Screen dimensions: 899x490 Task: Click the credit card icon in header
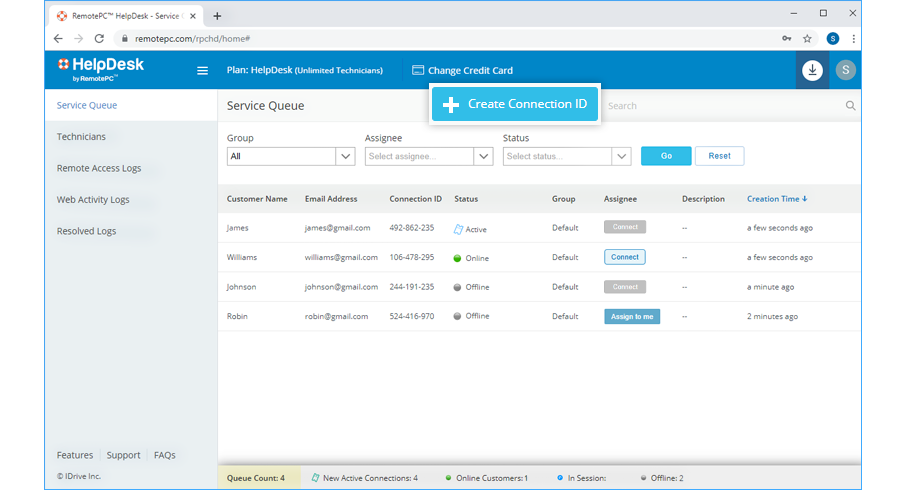tap(418, 71)
